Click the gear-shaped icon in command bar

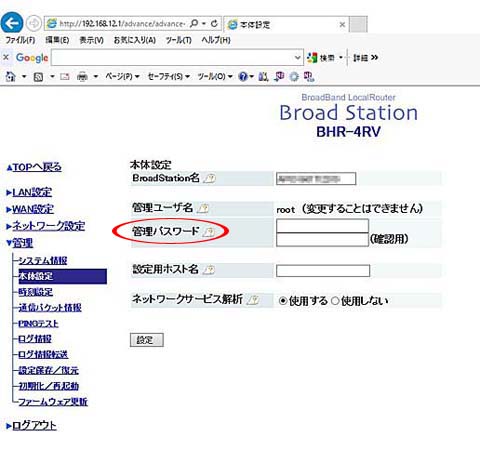[294, 77]
